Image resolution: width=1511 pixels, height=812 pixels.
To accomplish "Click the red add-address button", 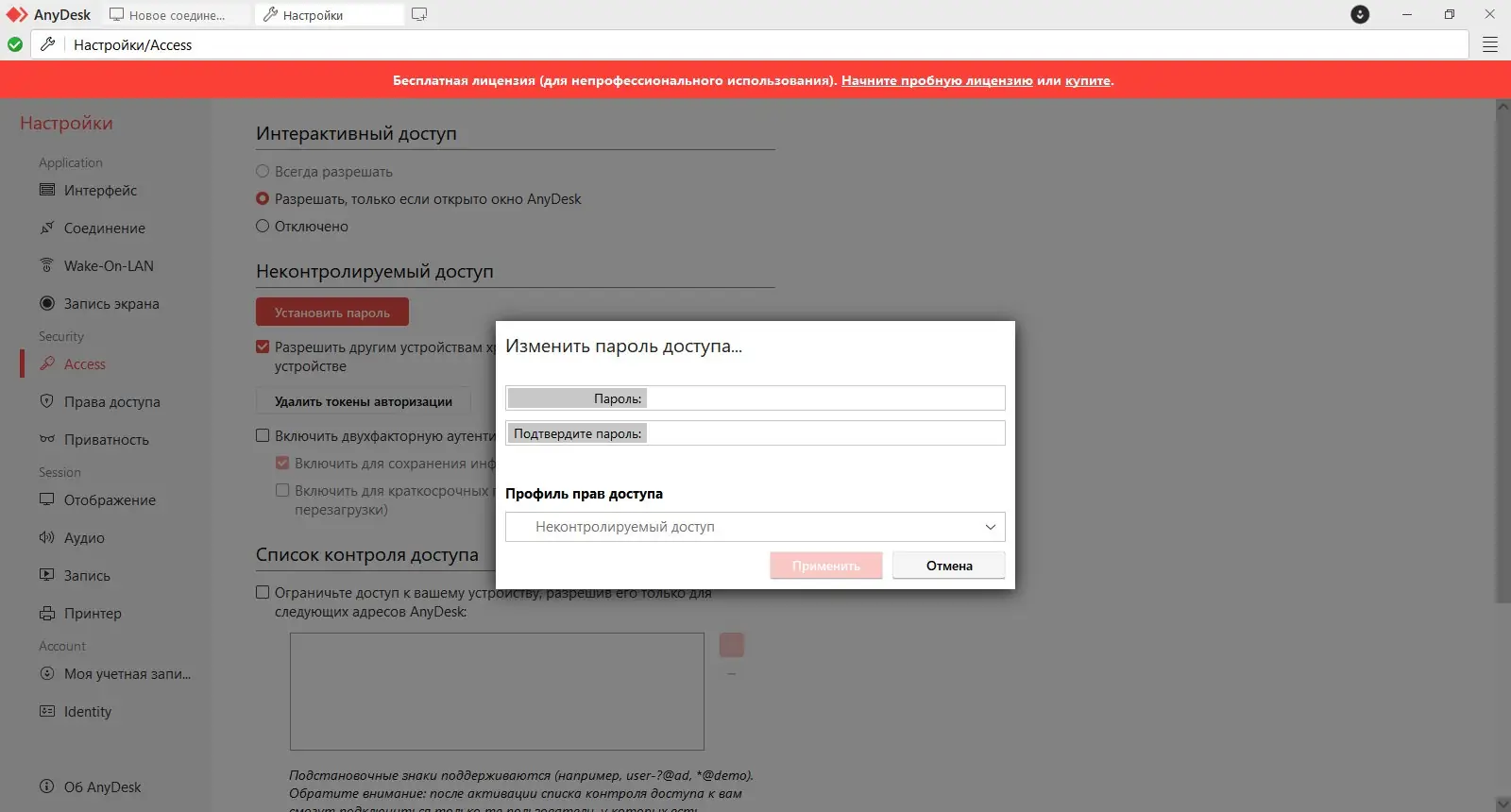I will [x=732, y=645].
